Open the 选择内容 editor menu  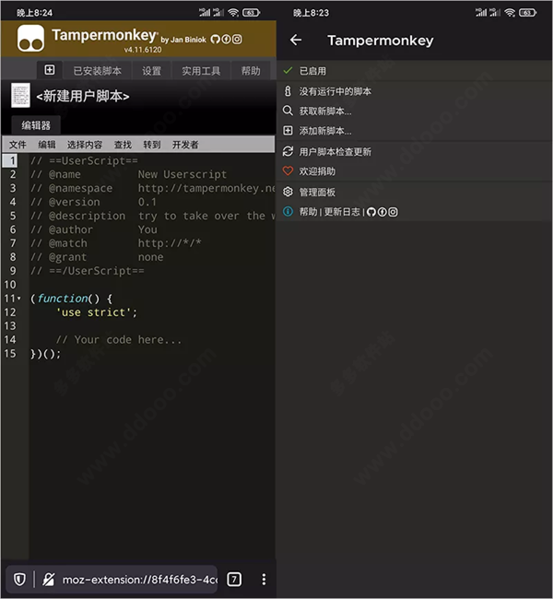click(85, 145)
